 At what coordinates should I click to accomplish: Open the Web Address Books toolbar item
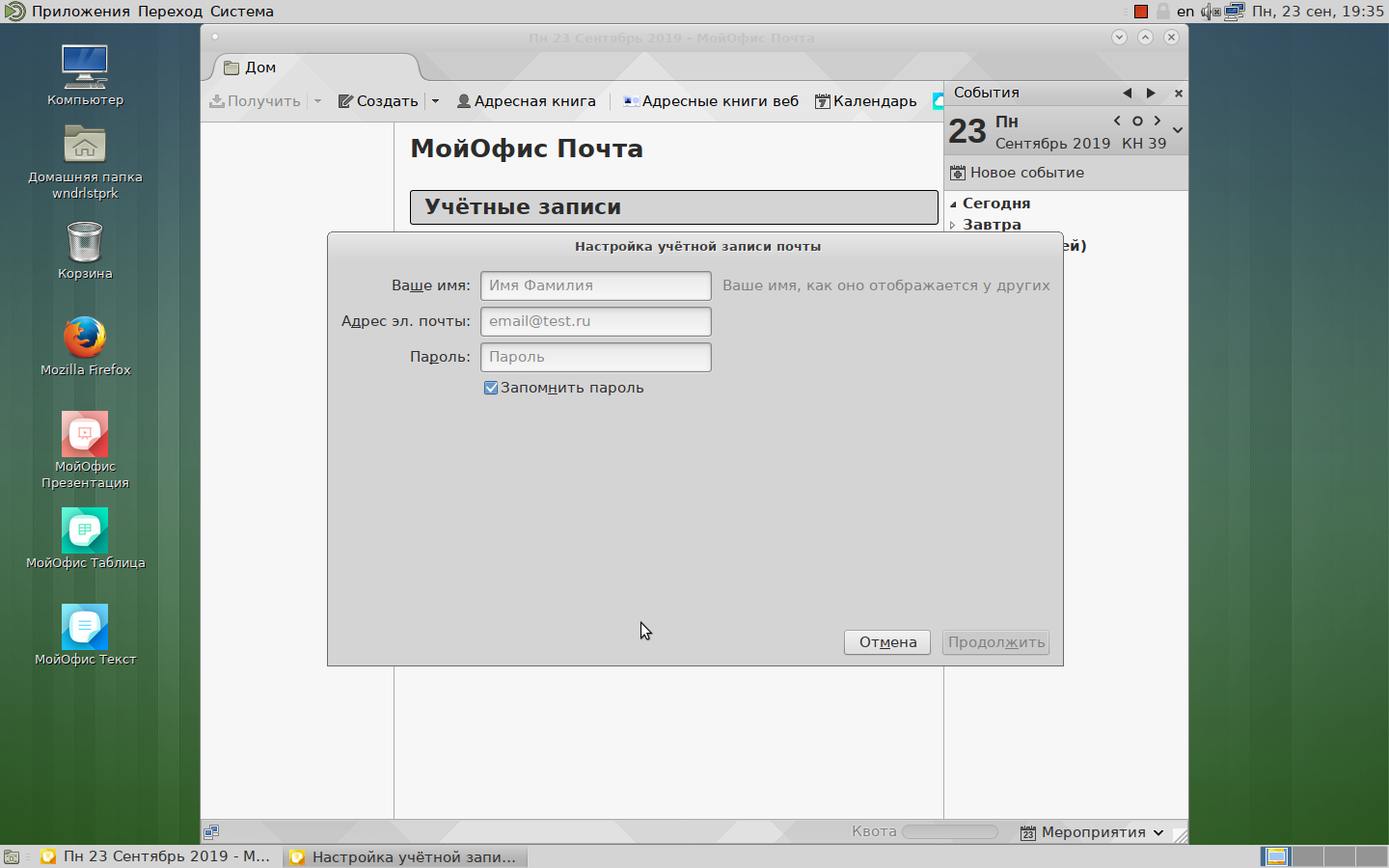pos(711,101)
